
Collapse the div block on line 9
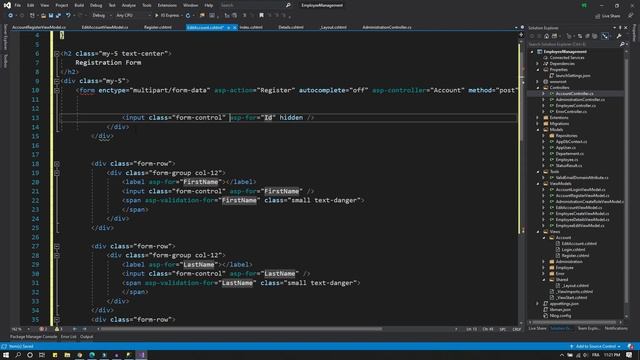[x=57, y=81]
